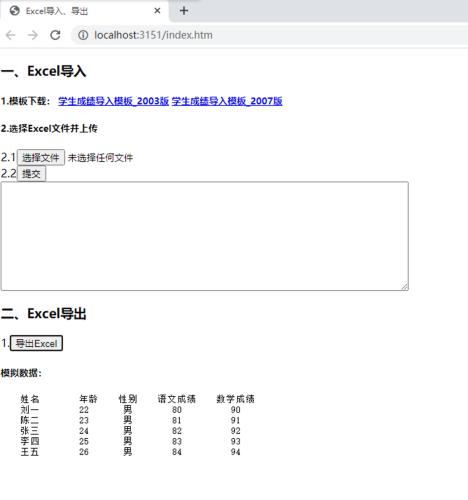Click math score 94

point(235,452)
